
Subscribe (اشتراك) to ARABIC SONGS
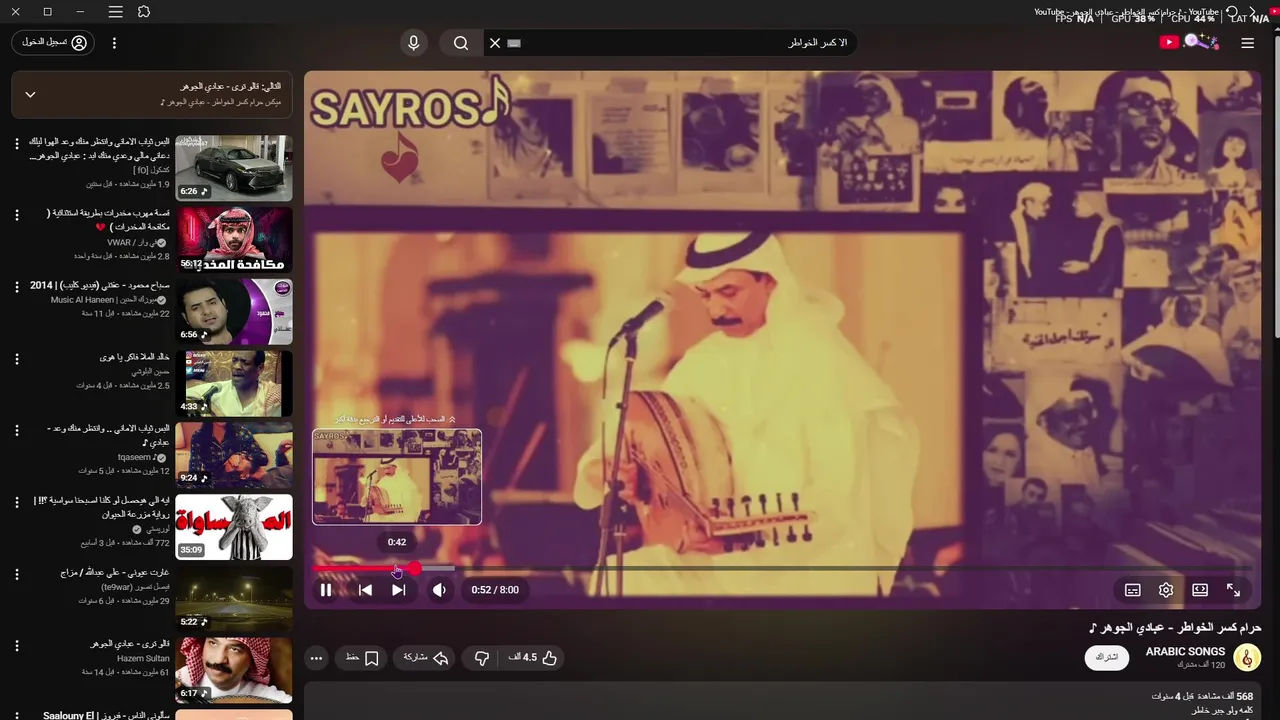1106,657
